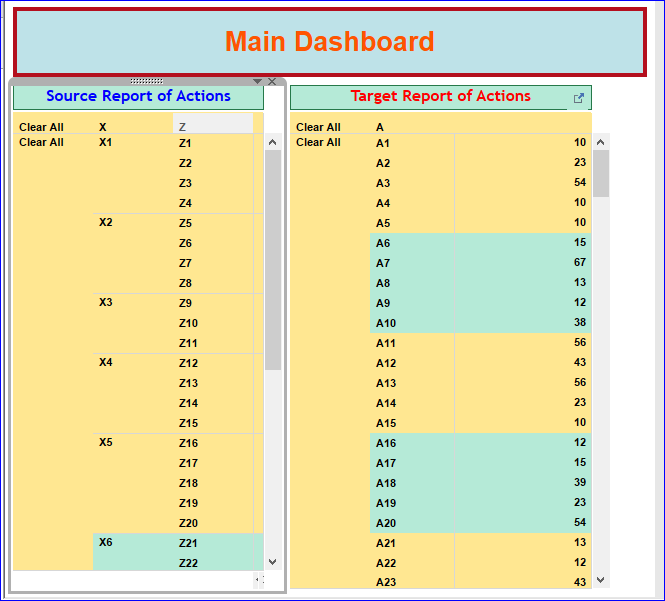Select the Z5 cell
The height and width of the screenshot is (601, 665).
[185, 223]
